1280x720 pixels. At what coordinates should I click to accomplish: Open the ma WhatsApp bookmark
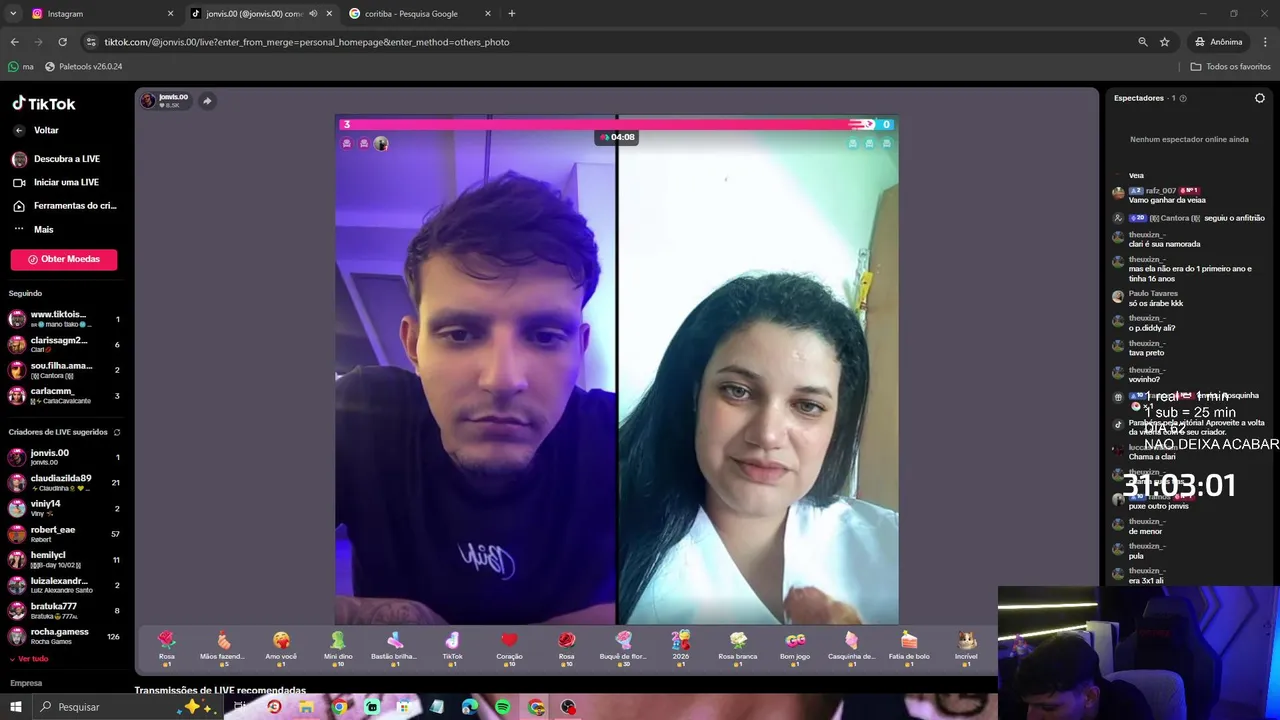point(20,66)
